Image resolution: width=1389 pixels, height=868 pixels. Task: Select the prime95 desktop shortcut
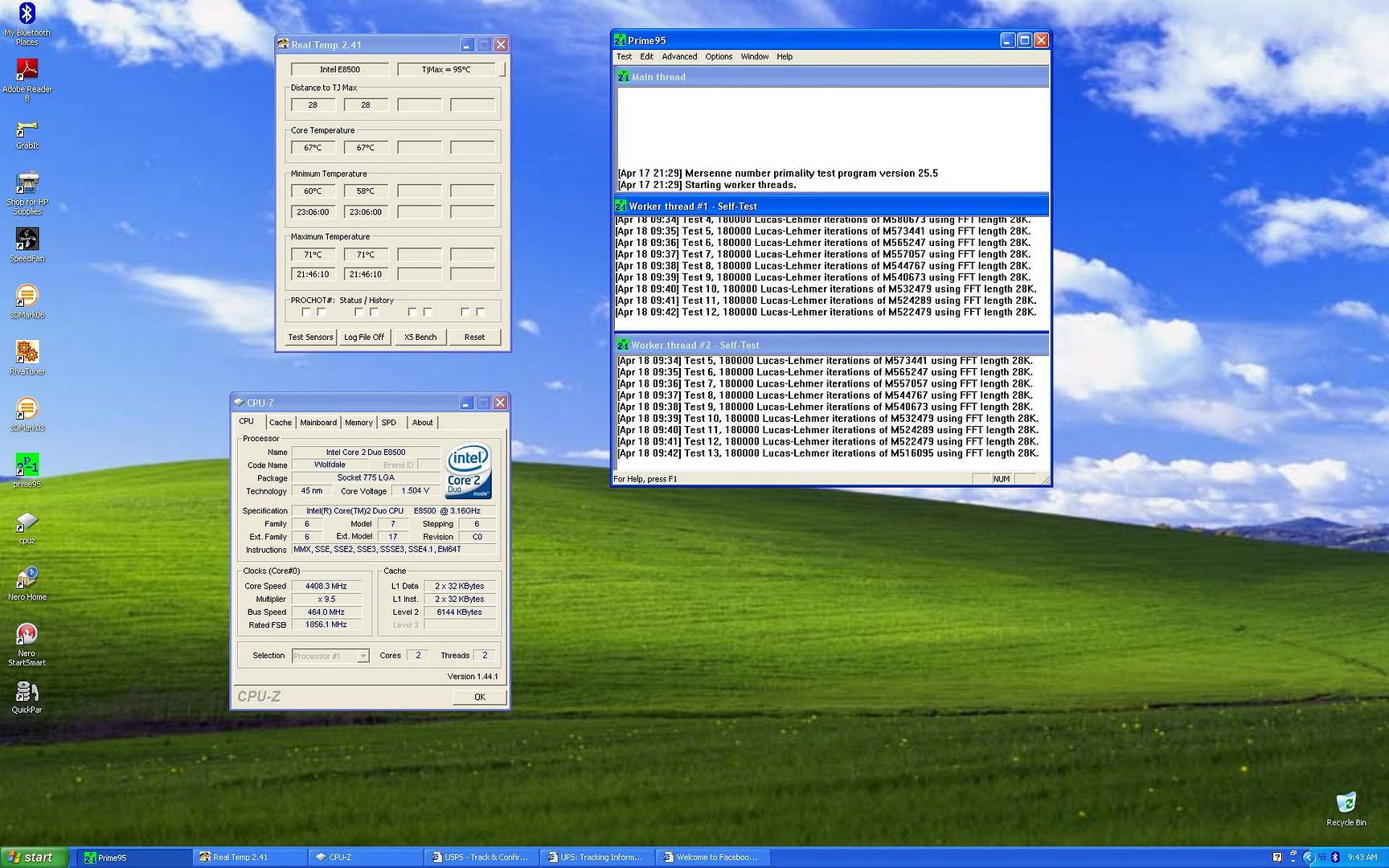(x=27, y=470)
